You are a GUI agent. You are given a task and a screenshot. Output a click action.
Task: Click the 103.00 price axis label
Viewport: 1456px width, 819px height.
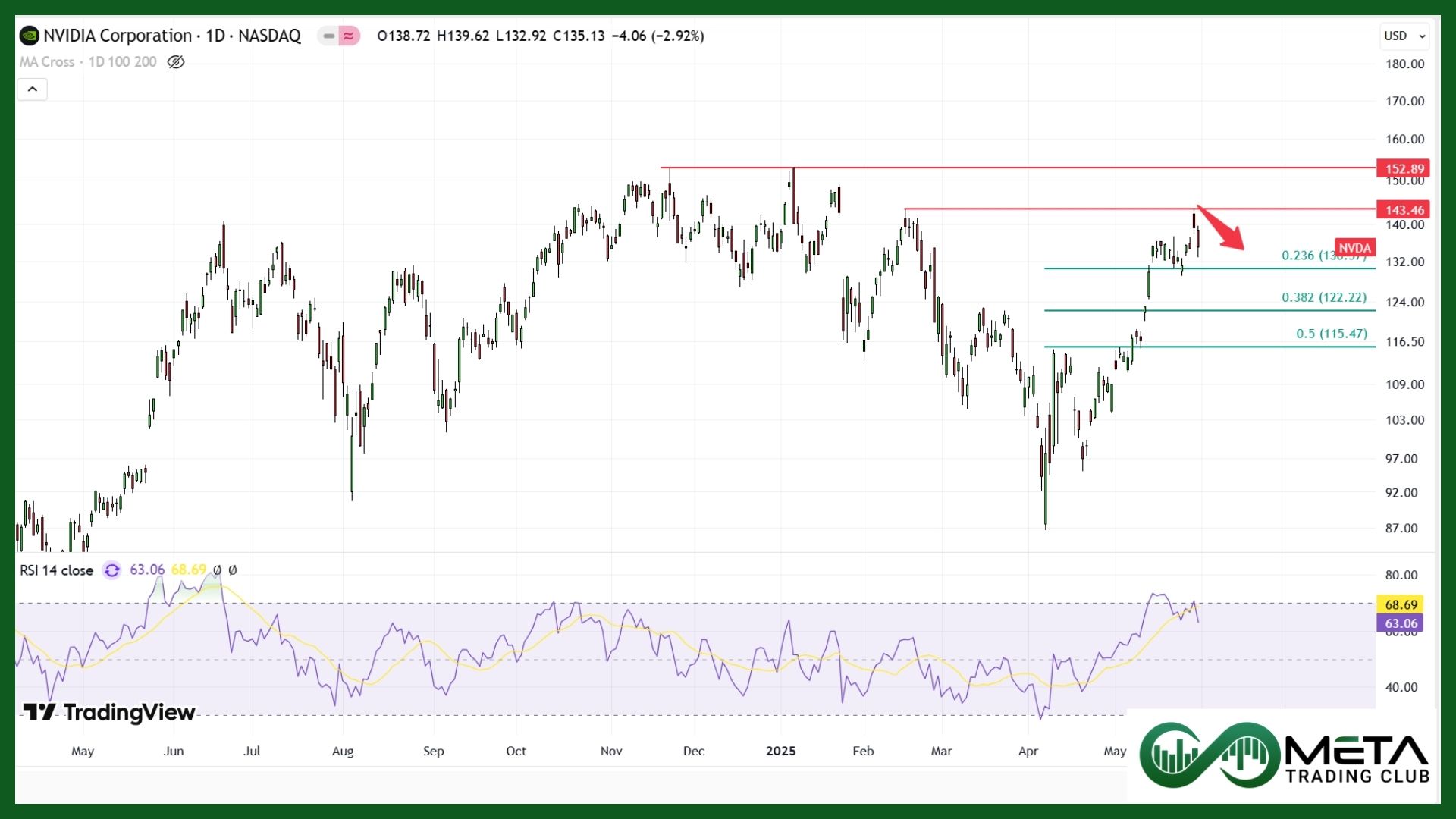point(1405,420)
